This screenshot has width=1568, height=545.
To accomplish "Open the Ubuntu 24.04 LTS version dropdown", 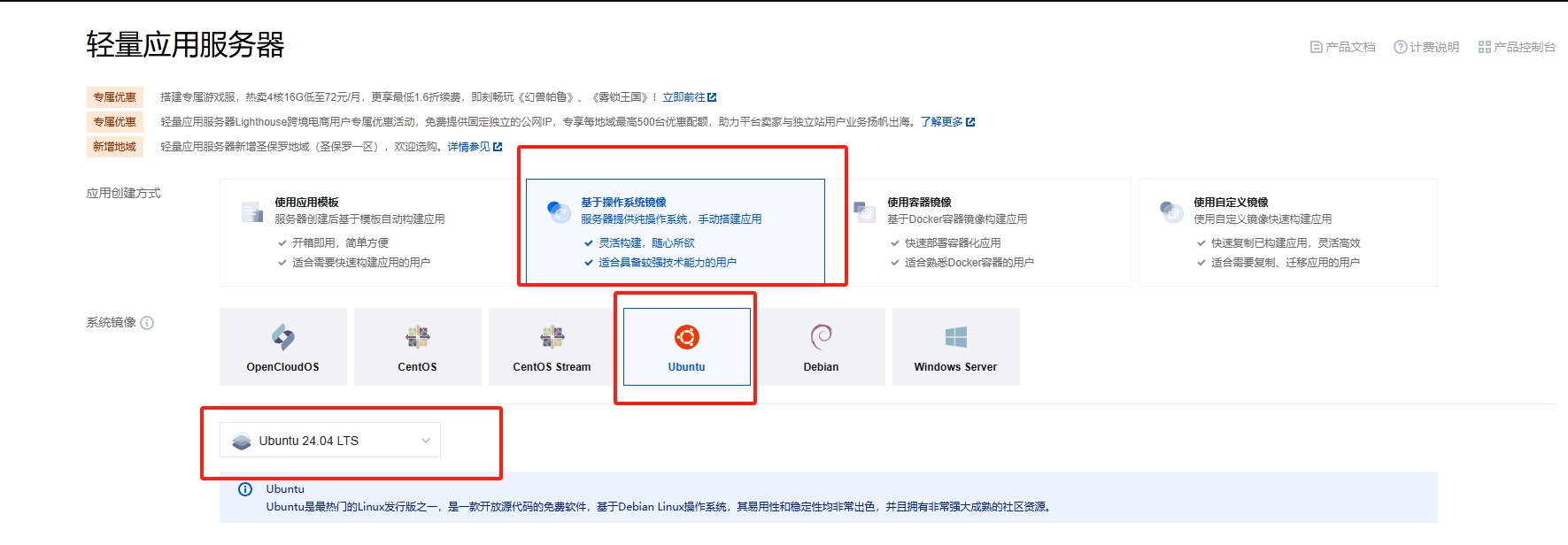I will [x=330, y=441].
